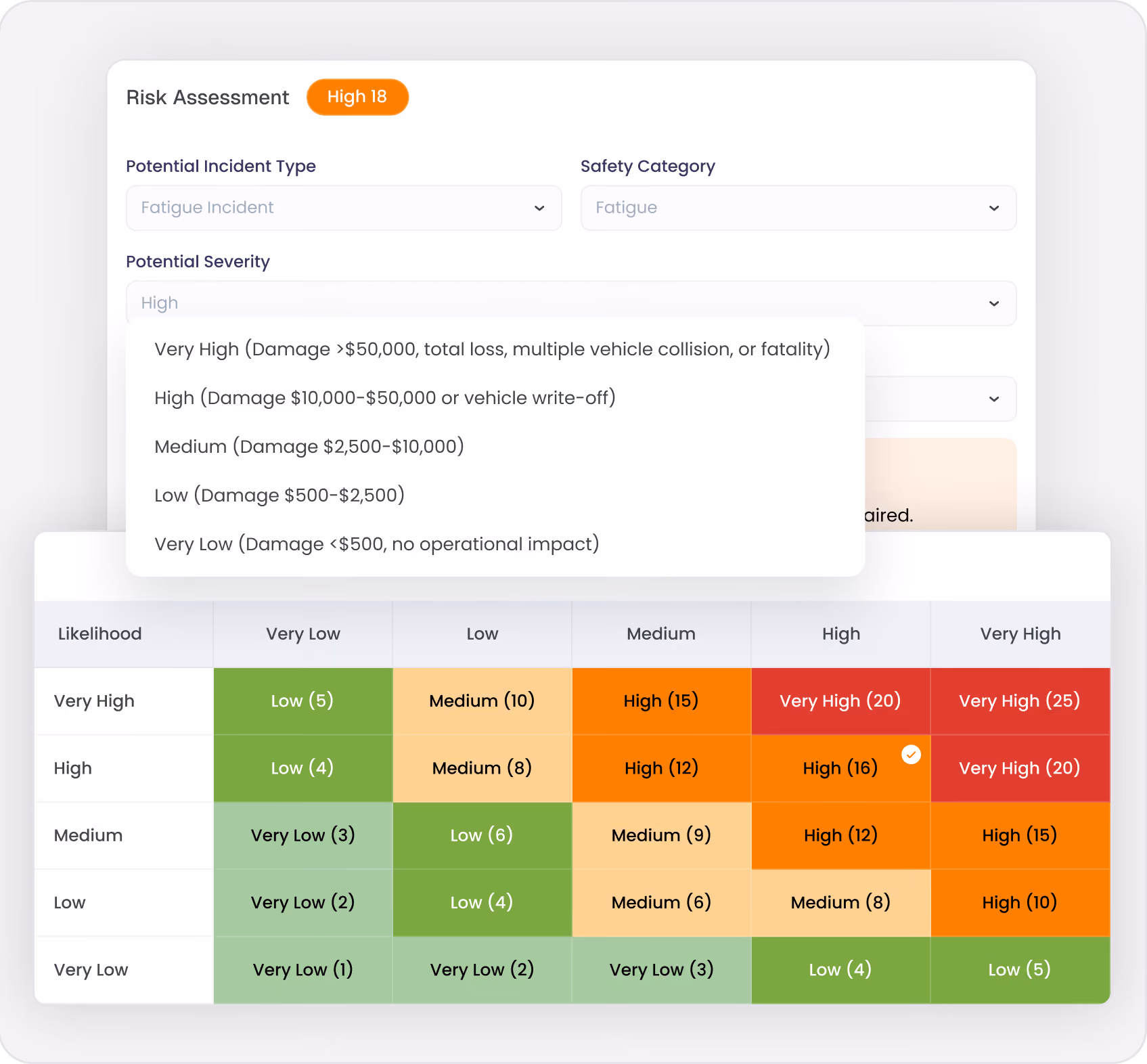1147x1064 pixels.
Task: Open the Potential Incident Type dropdown
Action: pyautogui.click(x=344, y=208)
